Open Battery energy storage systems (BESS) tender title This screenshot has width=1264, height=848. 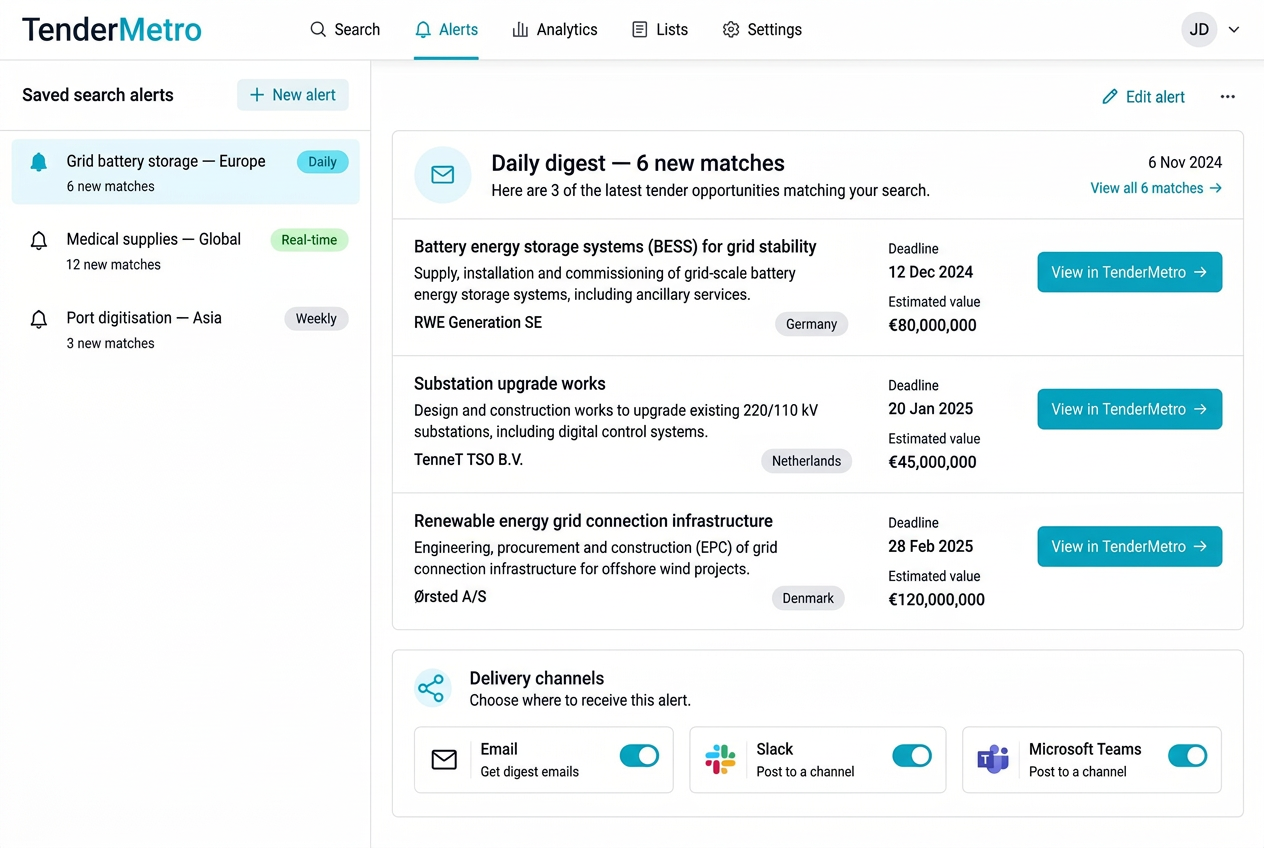pyautogui.click(x=615, y=246)
